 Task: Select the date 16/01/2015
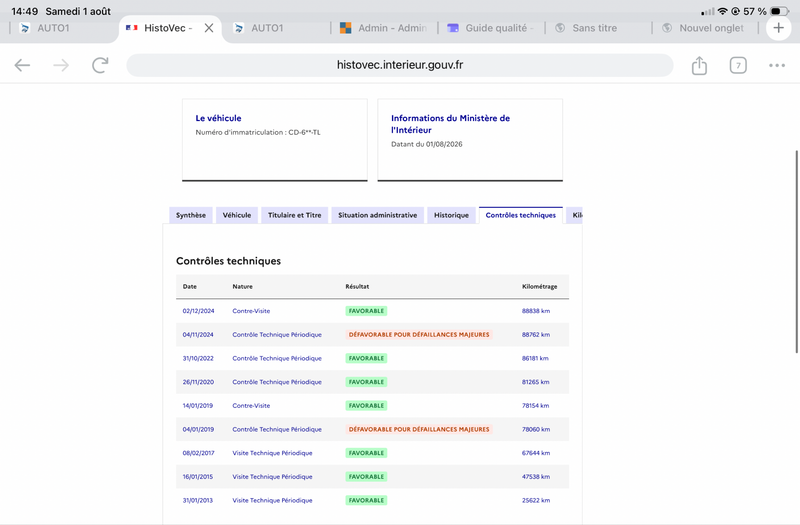point(197,477)
